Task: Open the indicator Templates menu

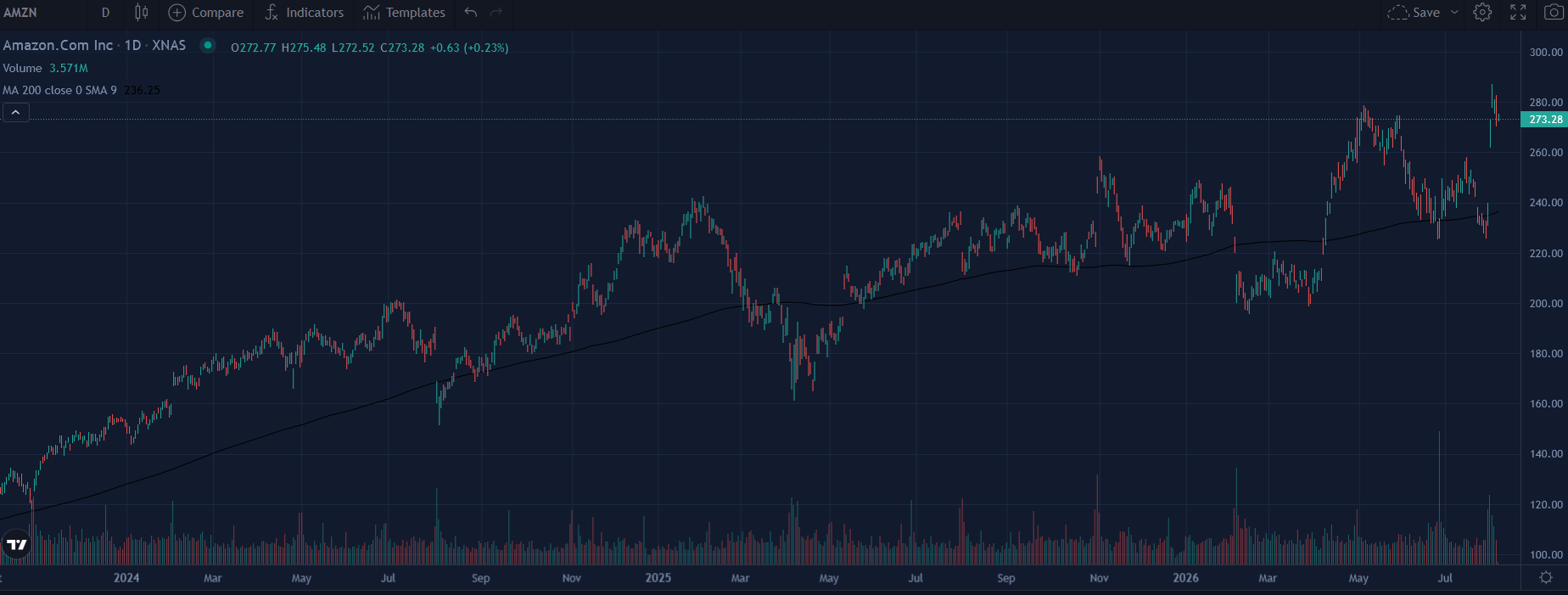Action: point(404,13)
